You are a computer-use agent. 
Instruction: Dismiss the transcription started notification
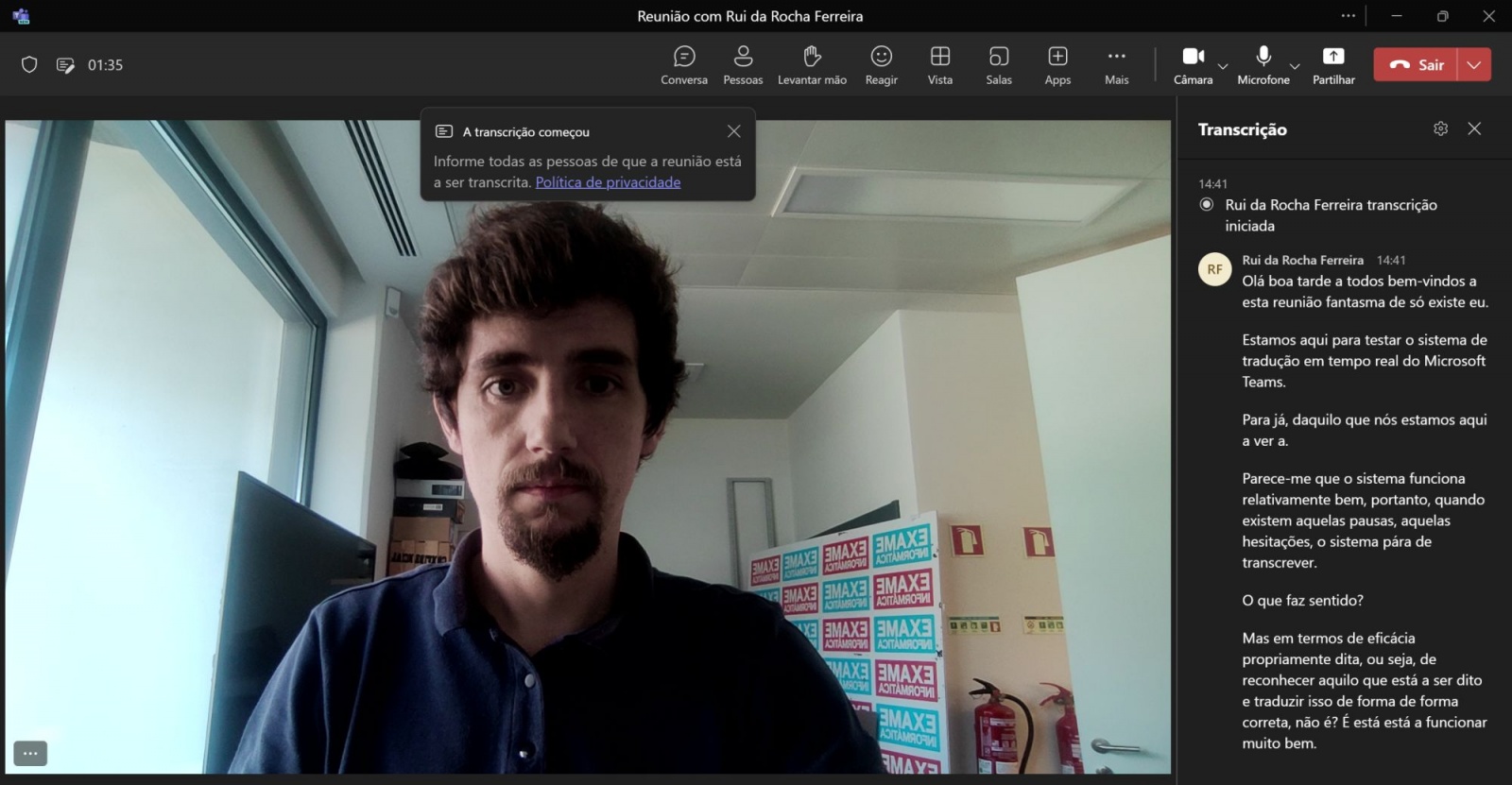(x=733, y=131)
